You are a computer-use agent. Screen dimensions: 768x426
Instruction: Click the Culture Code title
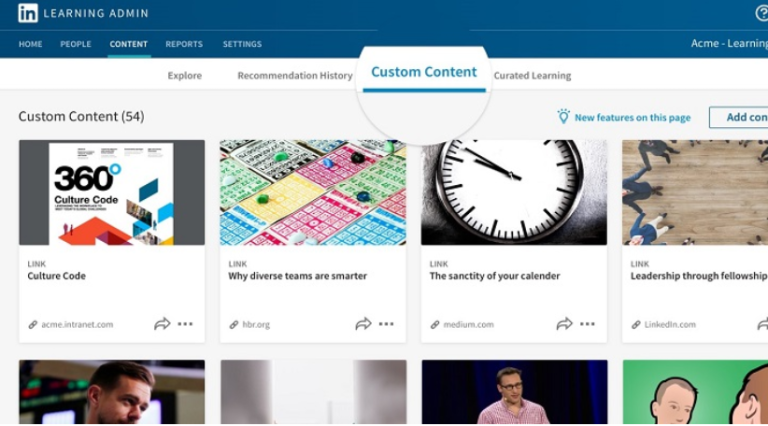click(56, 276)
